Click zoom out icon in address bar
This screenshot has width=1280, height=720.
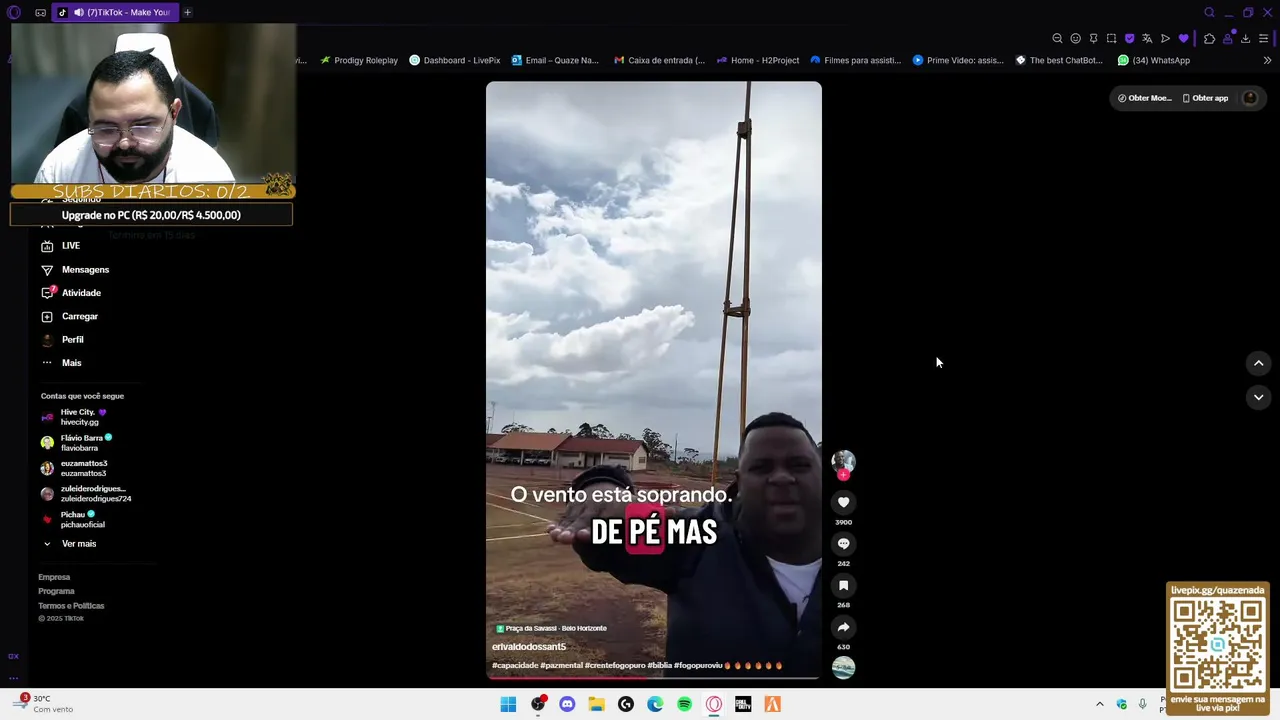pos(1057,38)
